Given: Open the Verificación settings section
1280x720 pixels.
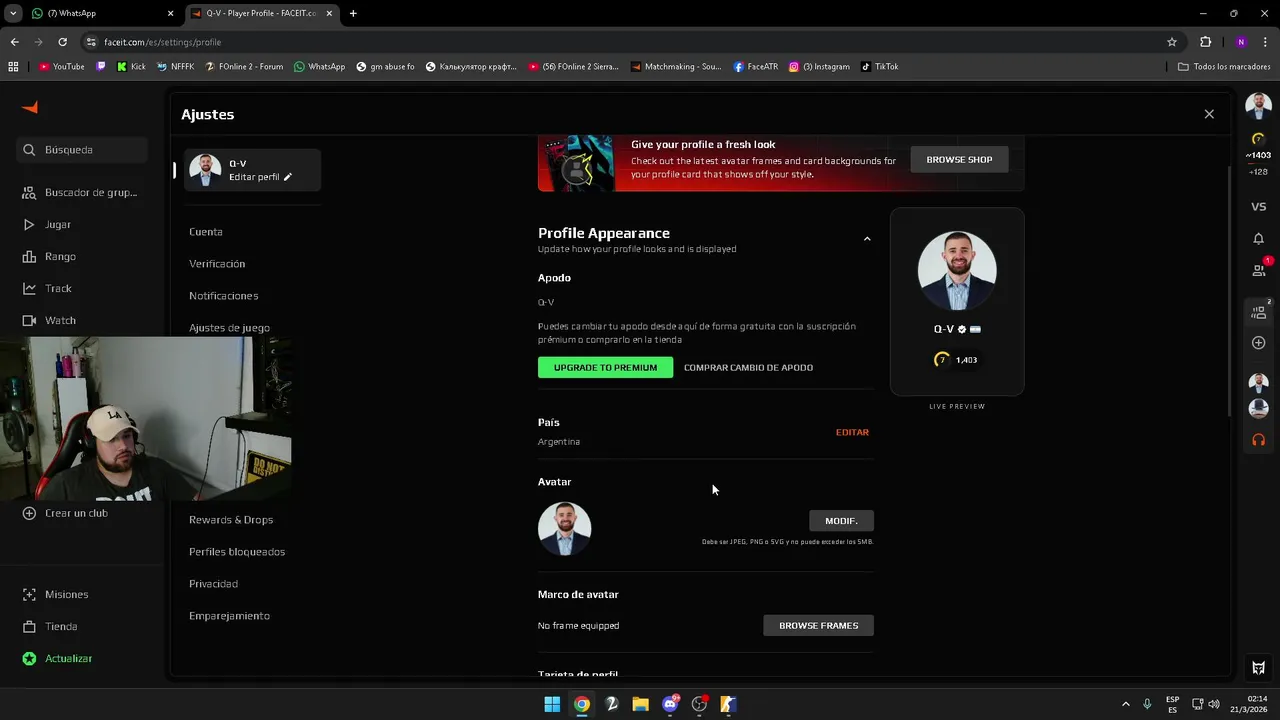Looking at the screenshot, I should 217,264.
